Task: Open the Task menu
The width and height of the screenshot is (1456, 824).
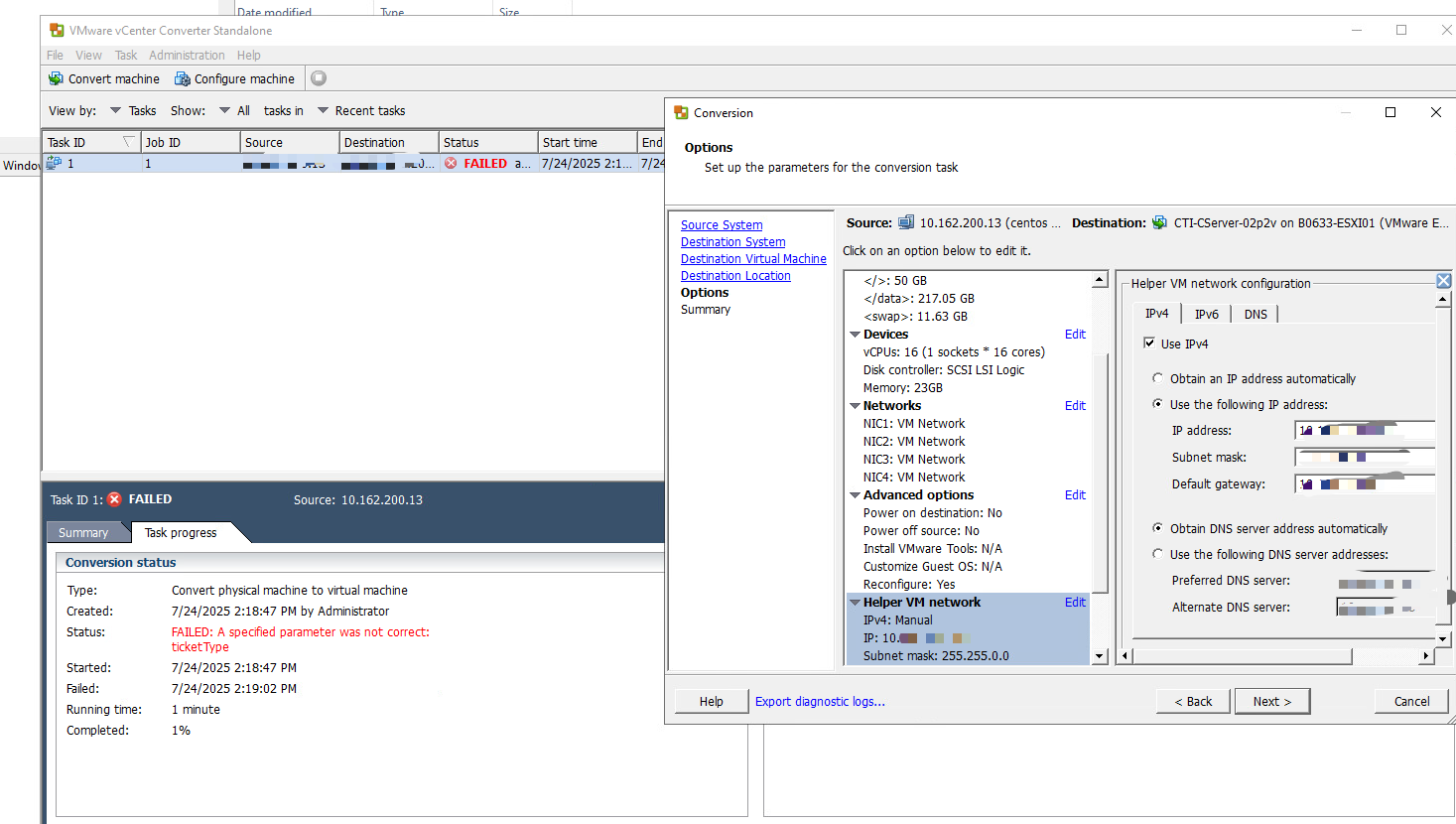Action: [126, 56]
